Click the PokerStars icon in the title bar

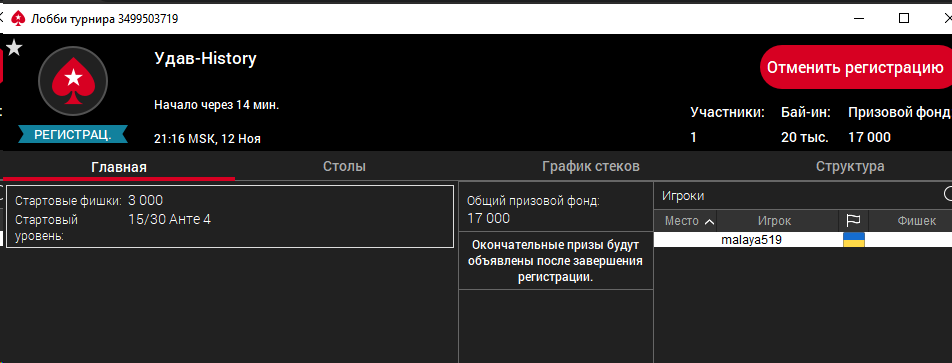coord(18,19)
